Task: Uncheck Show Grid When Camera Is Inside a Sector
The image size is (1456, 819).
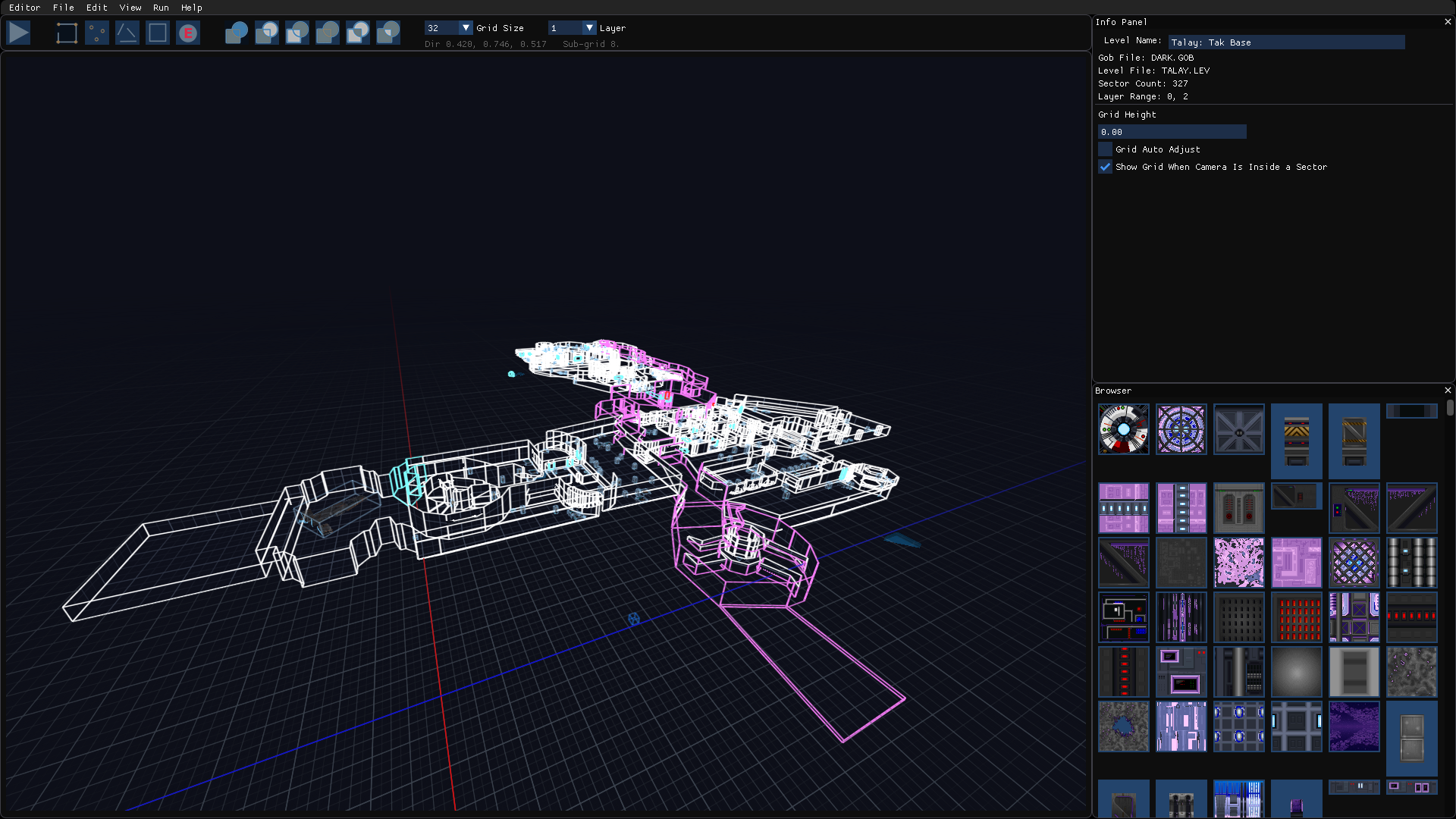Action: 1105,167
